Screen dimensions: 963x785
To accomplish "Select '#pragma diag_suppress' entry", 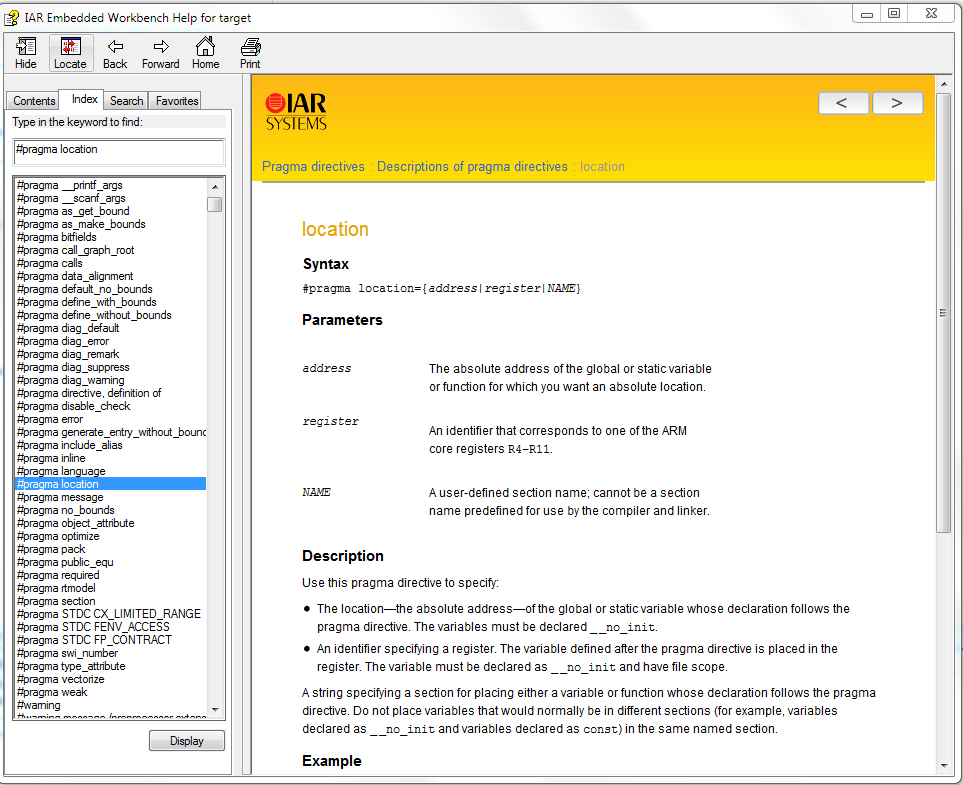I will tap(73, 367).
